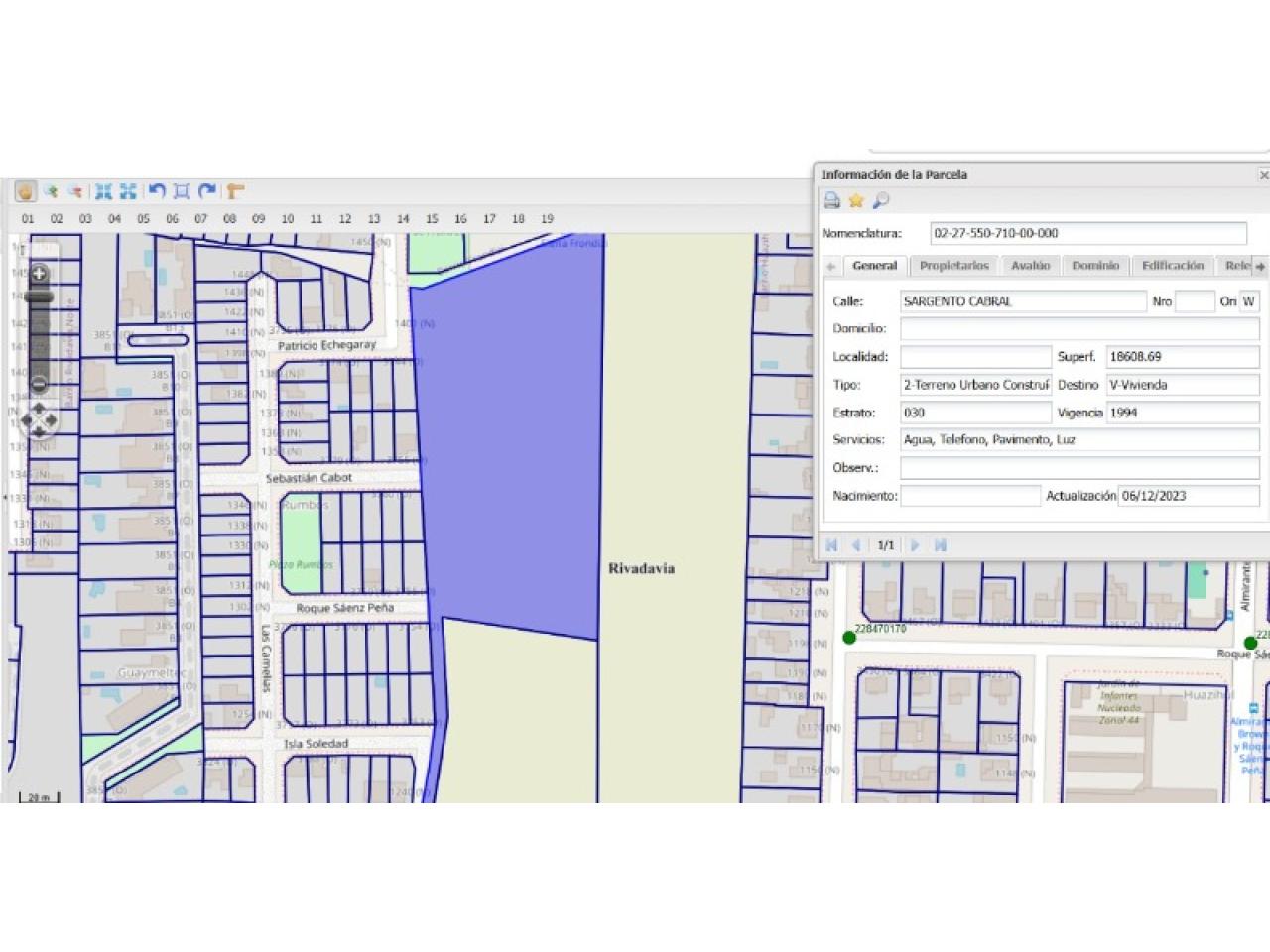
Task: Click the Nomenclatura input field
Action: pyautogui.click(x=1087, y=234)
